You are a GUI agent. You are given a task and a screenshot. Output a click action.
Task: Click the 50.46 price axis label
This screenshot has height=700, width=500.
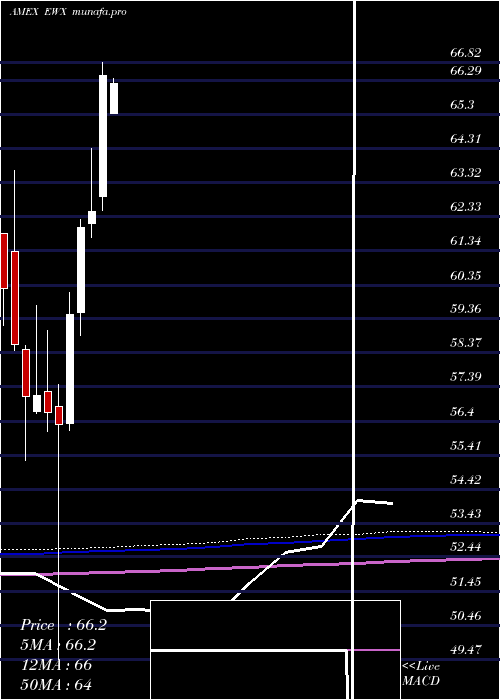pos(466,616)
